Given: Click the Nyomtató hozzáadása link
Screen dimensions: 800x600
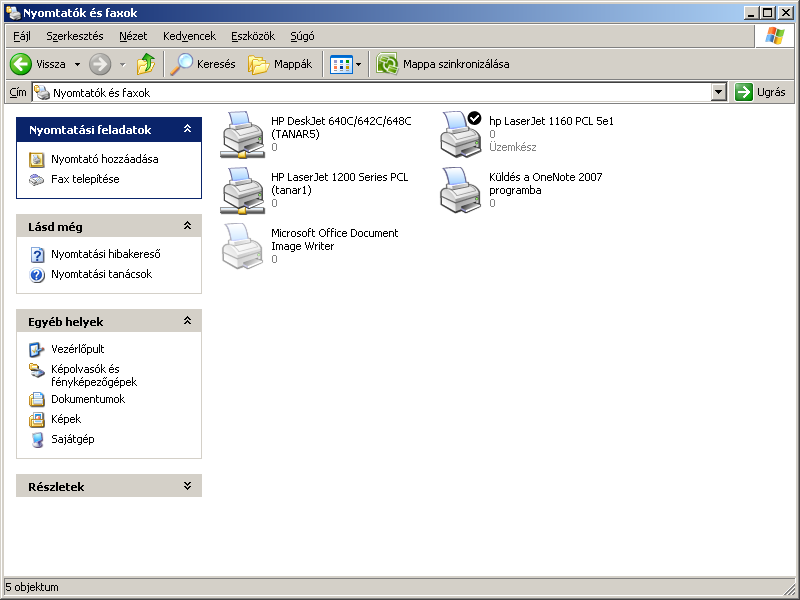Looking at the screenshot, I should 105,159.
